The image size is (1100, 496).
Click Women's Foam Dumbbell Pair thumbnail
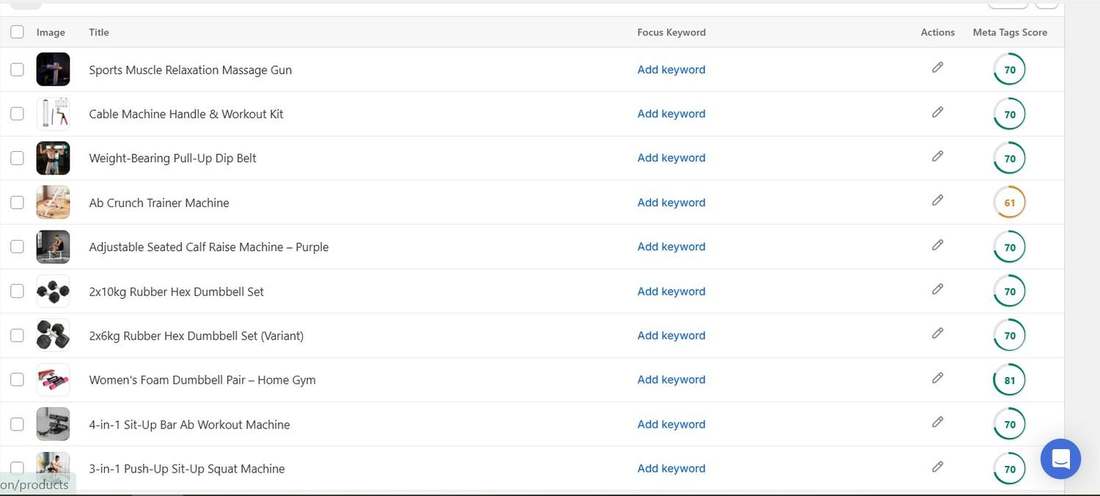pyautogui.click(x=53, y=380)
